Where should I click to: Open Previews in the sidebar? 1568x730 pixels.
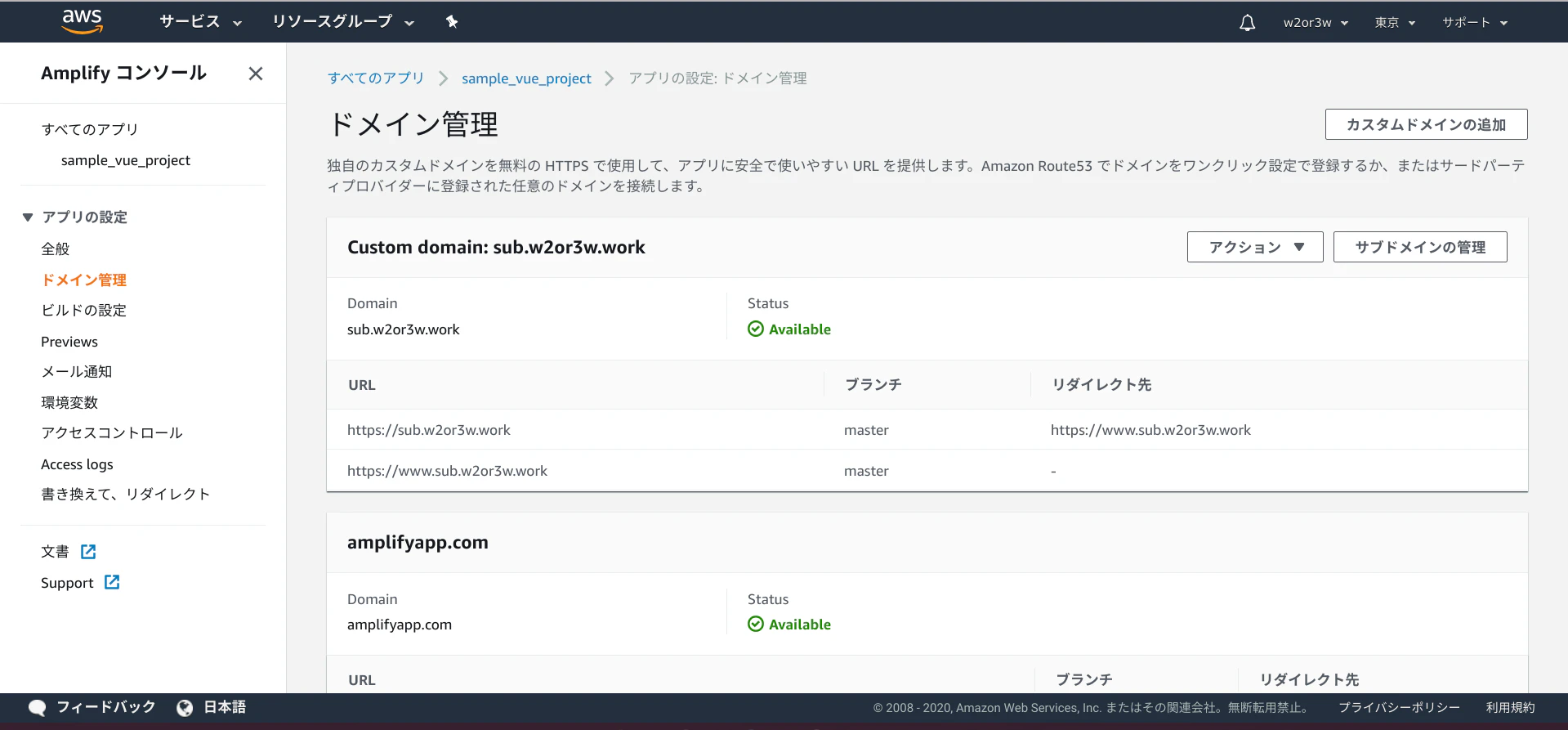click(69, 342)
